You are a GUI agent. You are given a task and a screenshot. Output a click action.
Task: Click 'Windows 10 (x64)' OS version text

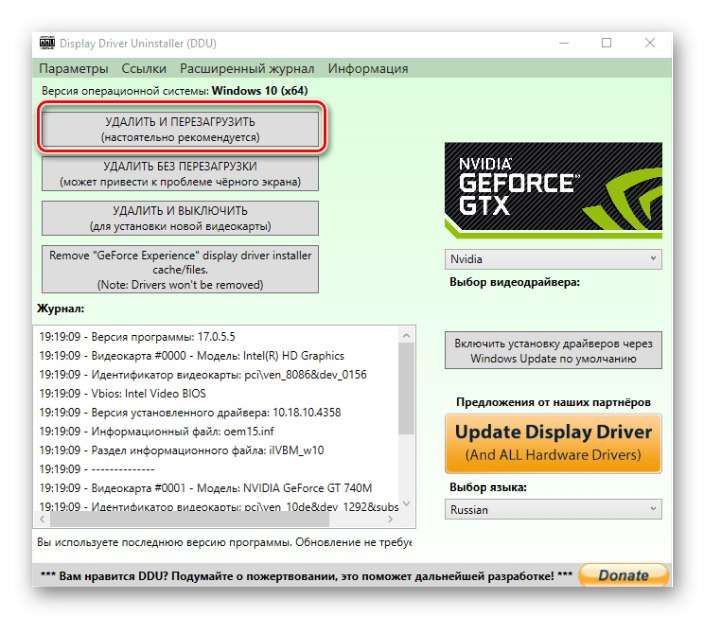point(260,91)
